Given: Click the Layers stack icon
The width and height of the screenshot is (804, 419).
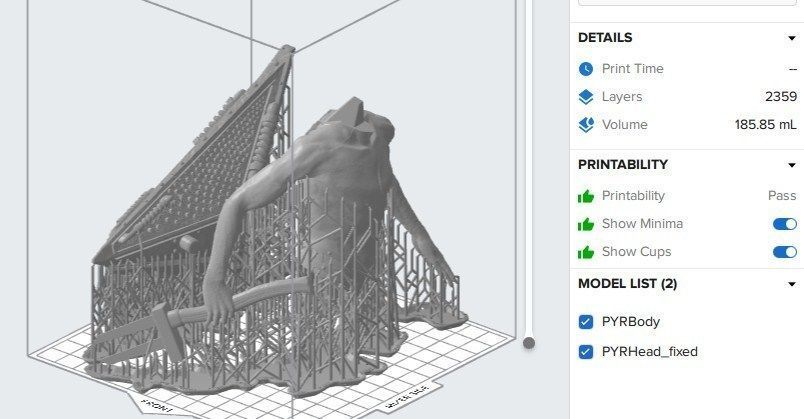Looking at the screenshot, I should (x=586, y=97).
